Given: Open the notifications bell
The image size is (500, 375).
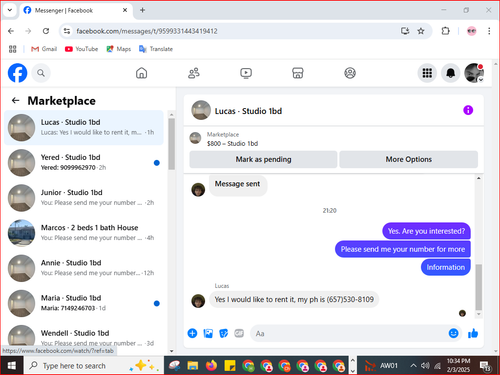Looking at the screenshot, I should point(451,73).
